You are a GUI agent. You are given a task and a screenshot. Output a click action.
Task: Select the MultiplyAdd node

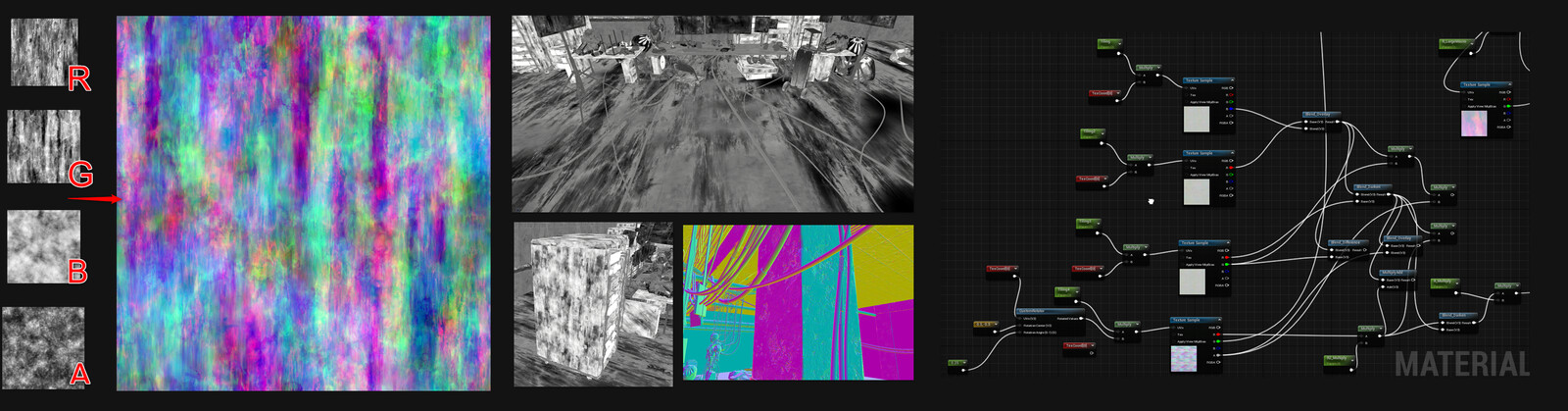1397,279
